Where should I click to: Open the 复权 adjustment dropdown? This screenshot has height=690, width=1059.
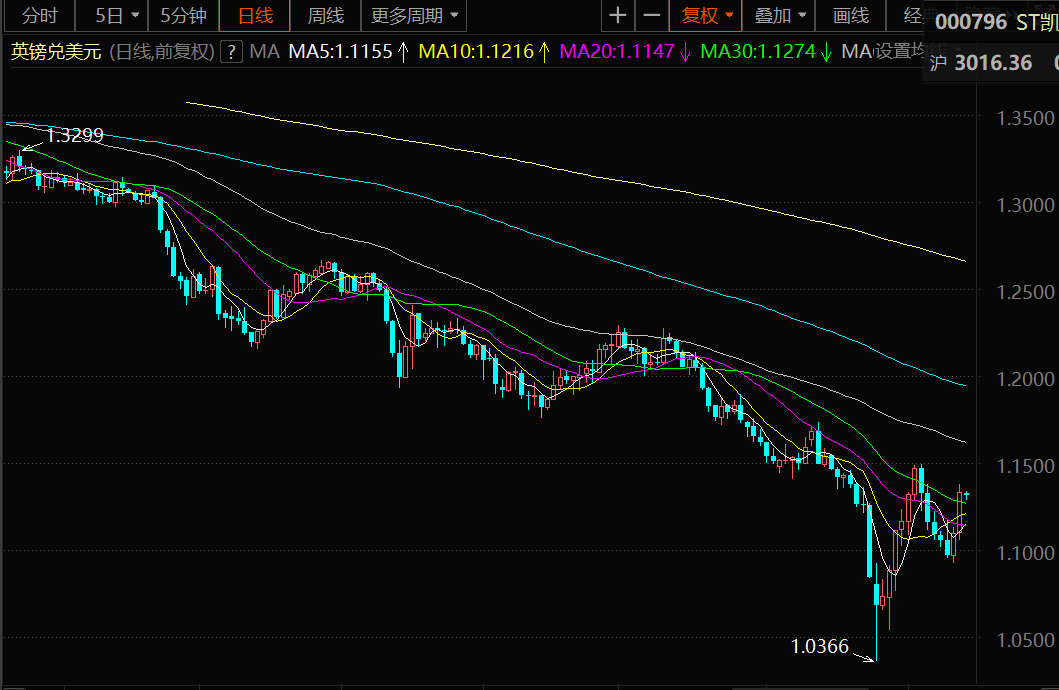[706, 16]
